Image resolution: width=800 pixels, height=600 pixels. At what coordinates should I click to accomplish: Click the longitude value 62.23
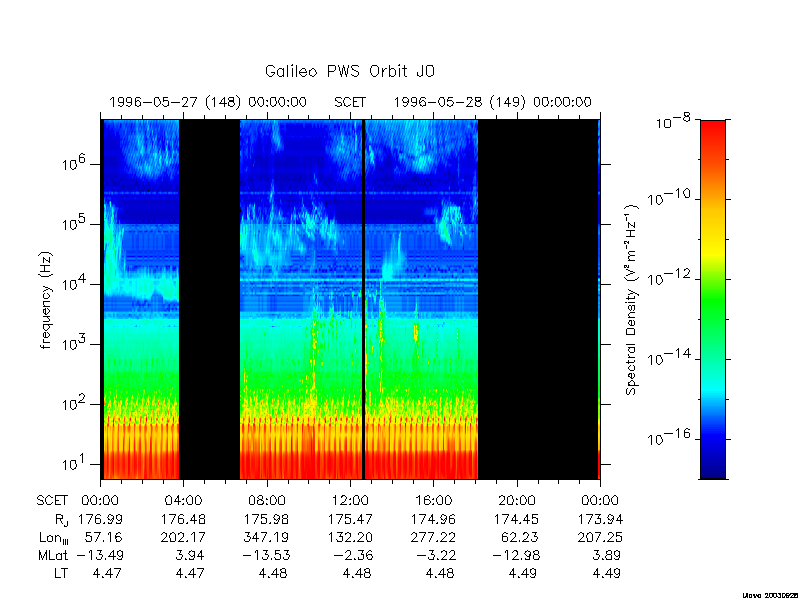pyautogui.click(x=520, y=537)
